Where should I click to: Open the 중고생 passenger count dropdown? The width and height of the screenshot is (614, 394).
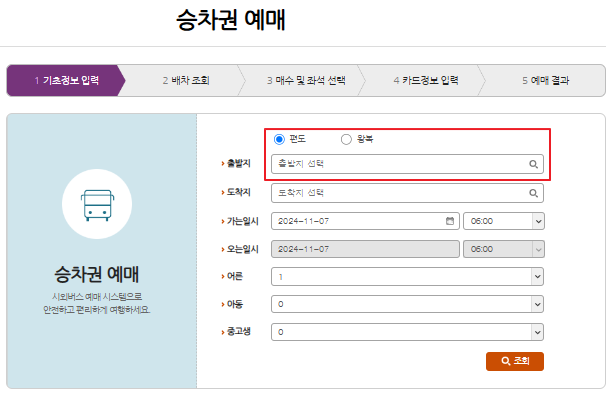[x=407, y=332]
